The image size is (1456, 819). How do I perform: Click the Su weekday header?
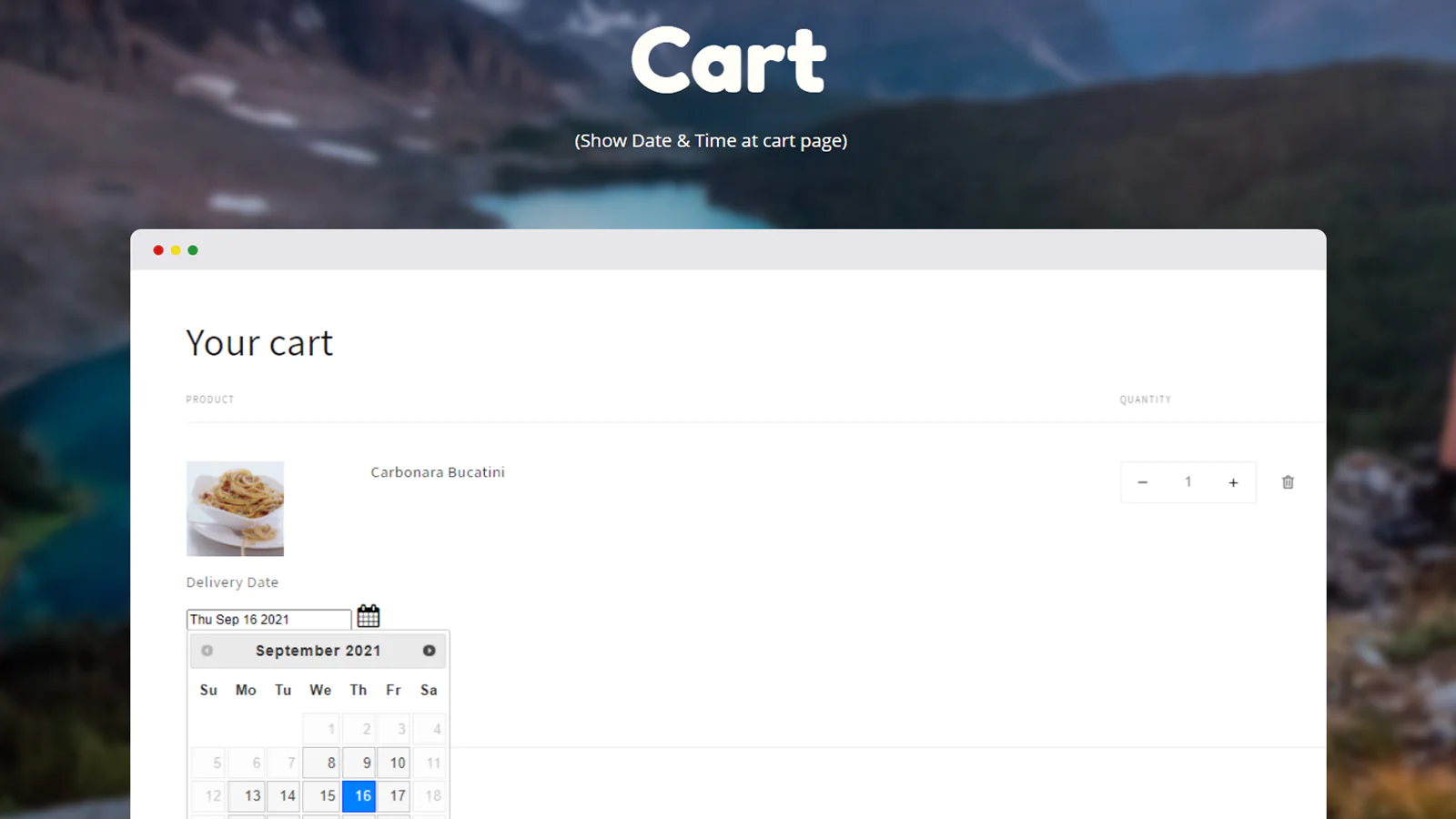(208, 690)
